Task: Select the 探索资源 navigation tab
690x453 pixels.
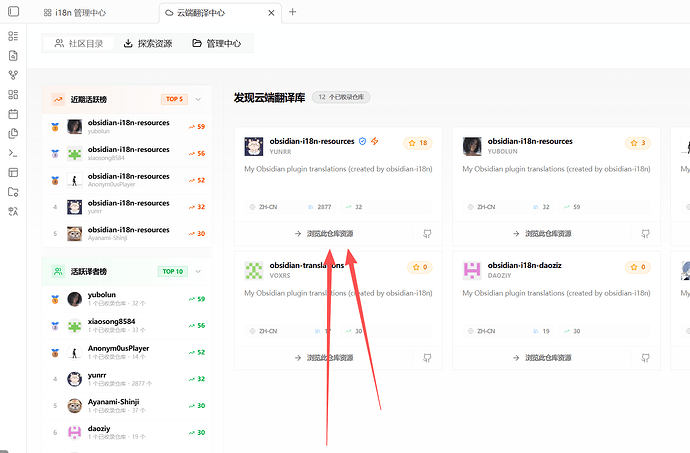Action: pyautogui.click(x=148, y=43)
